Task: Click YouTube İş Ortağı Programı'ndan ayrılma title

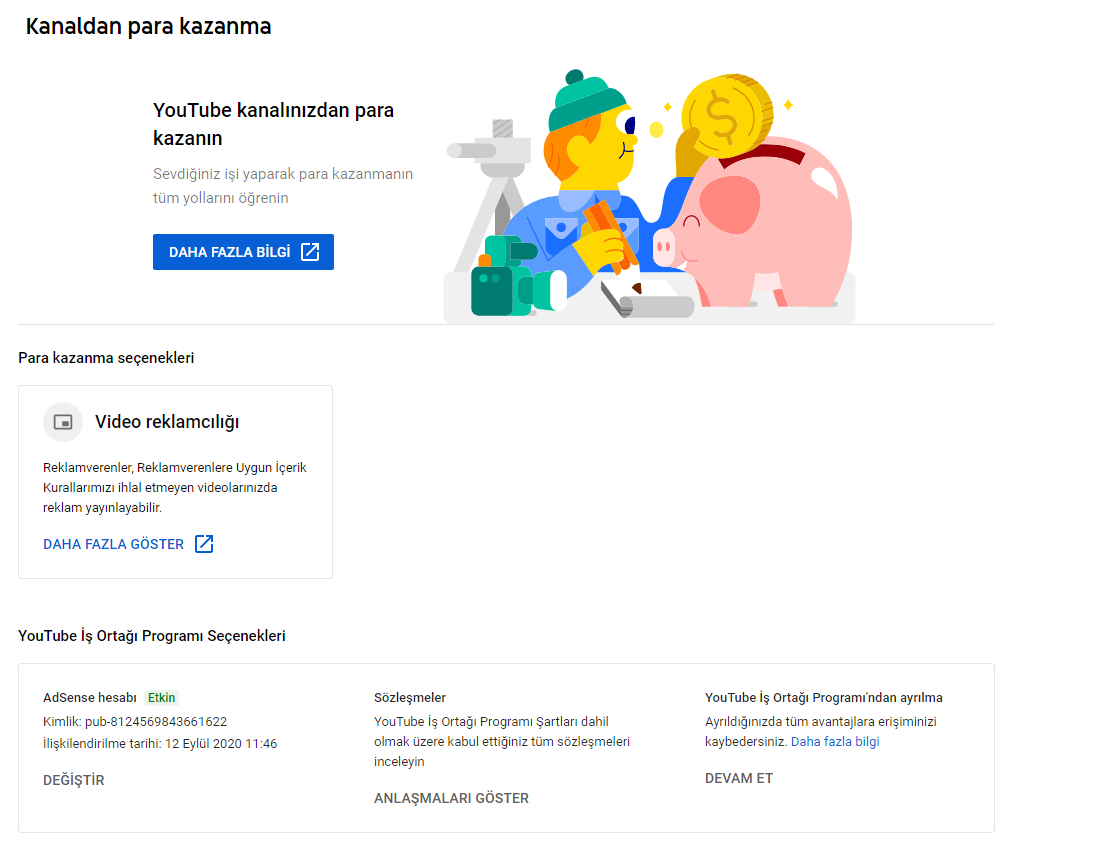Action: (x=824, y=698)
